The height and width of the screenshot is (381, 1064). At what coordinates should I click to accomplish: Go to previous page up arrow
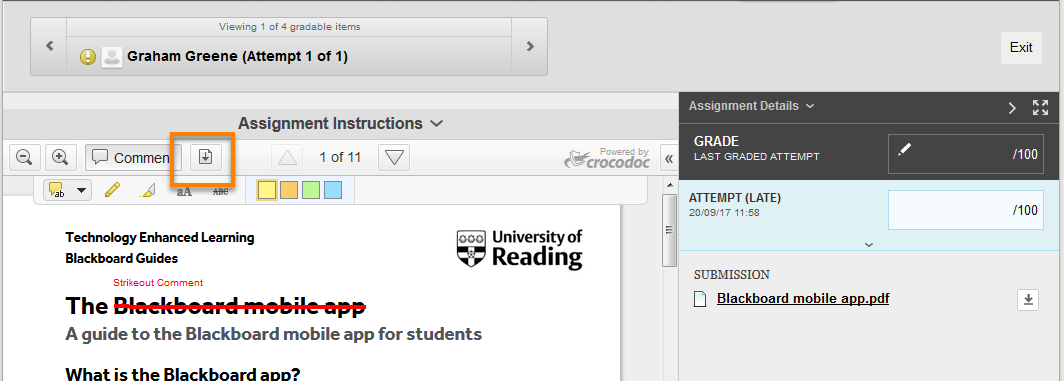point(287,158)
